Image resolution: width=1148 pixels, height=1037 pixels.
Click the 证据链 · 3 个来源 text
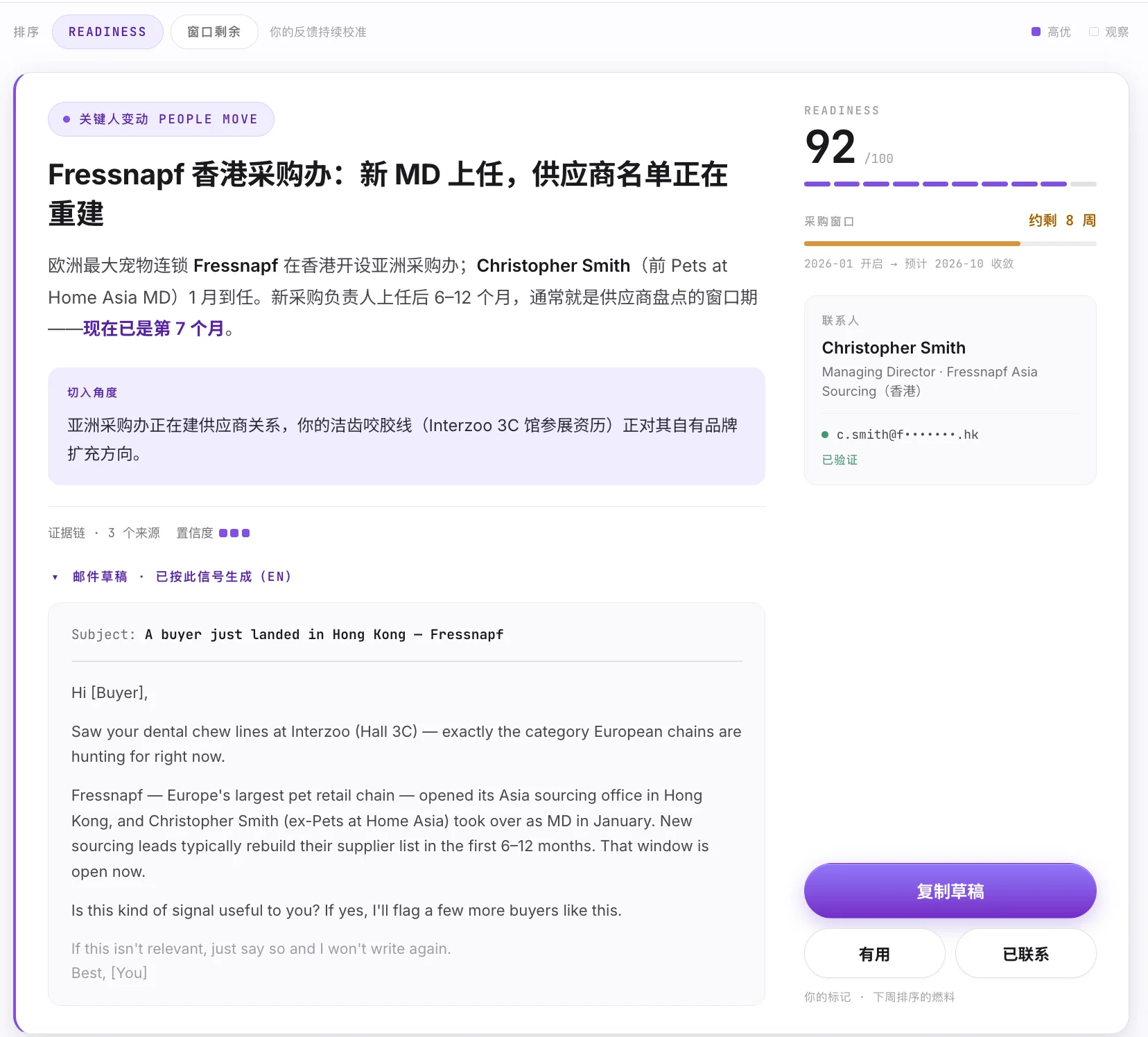coord(104,533)
